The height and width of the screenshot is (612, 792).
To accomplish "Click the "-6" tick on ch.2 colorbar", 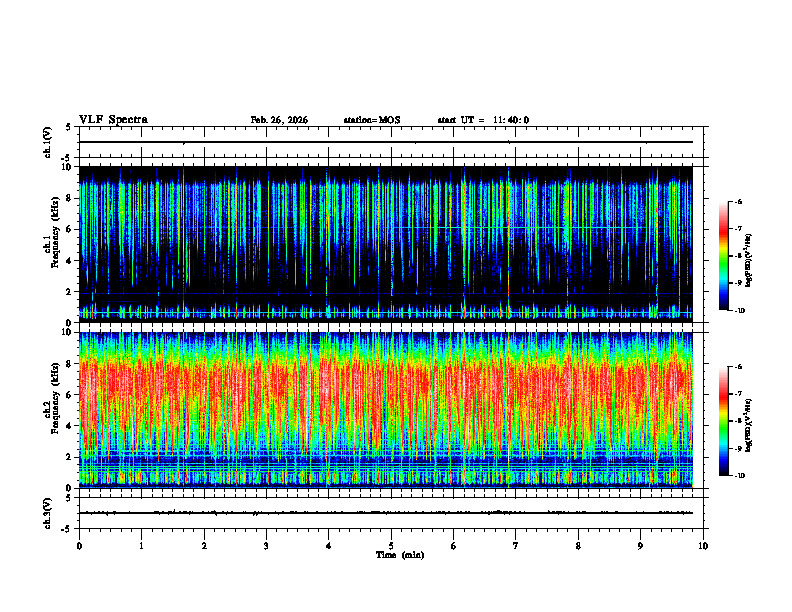I will coord(738,367).
